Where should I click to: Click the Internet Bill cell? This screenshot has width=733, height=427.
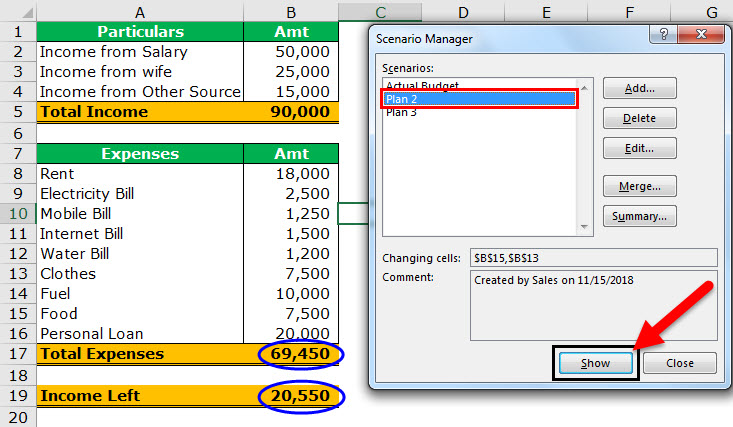[x=140, y=234]
